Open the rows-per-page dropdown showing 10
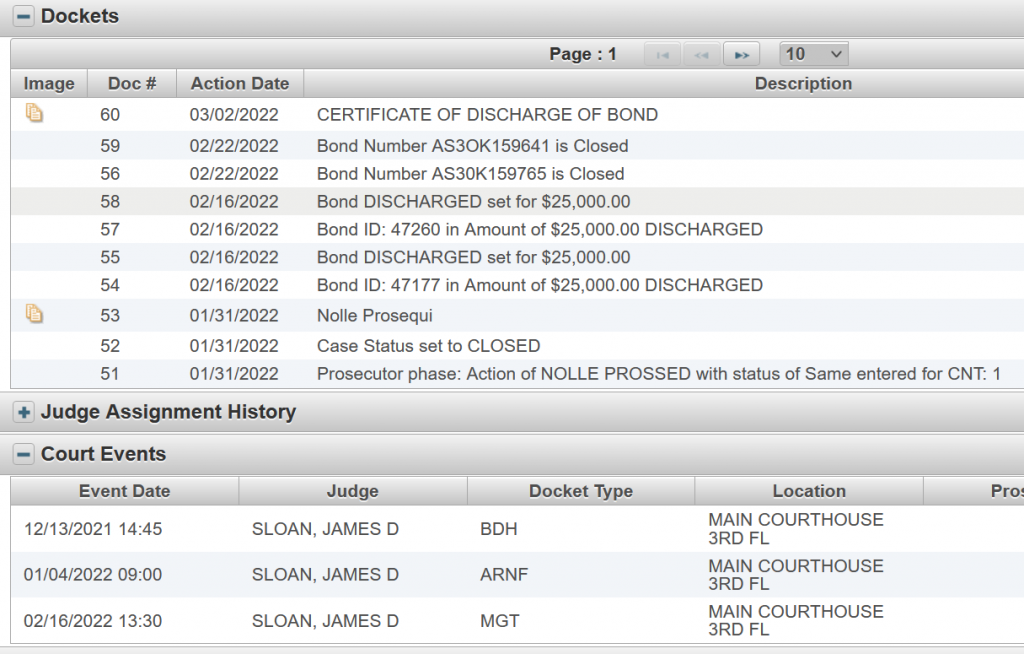The width and height of the screenshot is (1024, 654). [x=814, y=54]
